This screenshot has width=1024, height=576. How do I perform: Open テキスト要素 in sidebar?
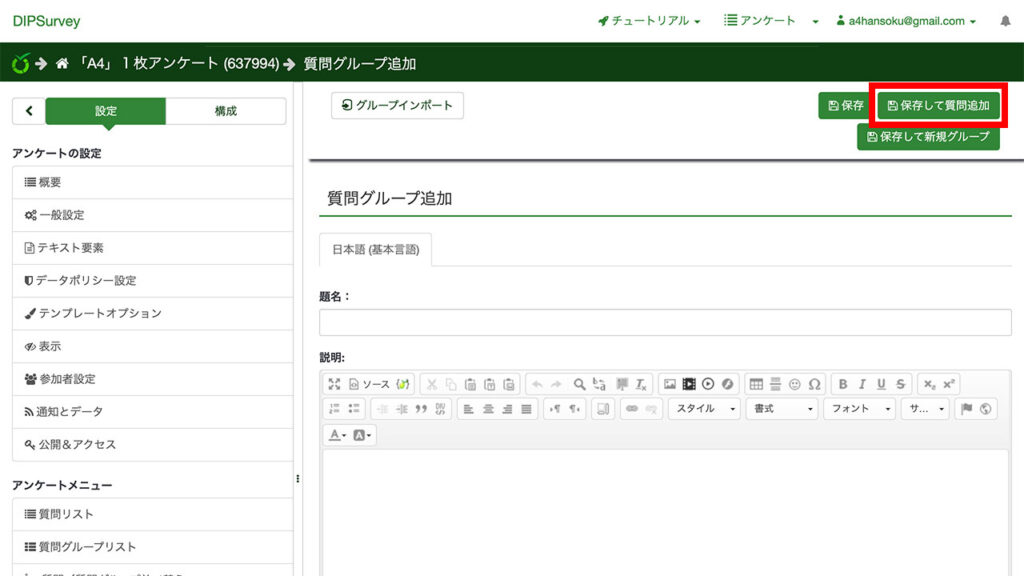pos(153,248)
